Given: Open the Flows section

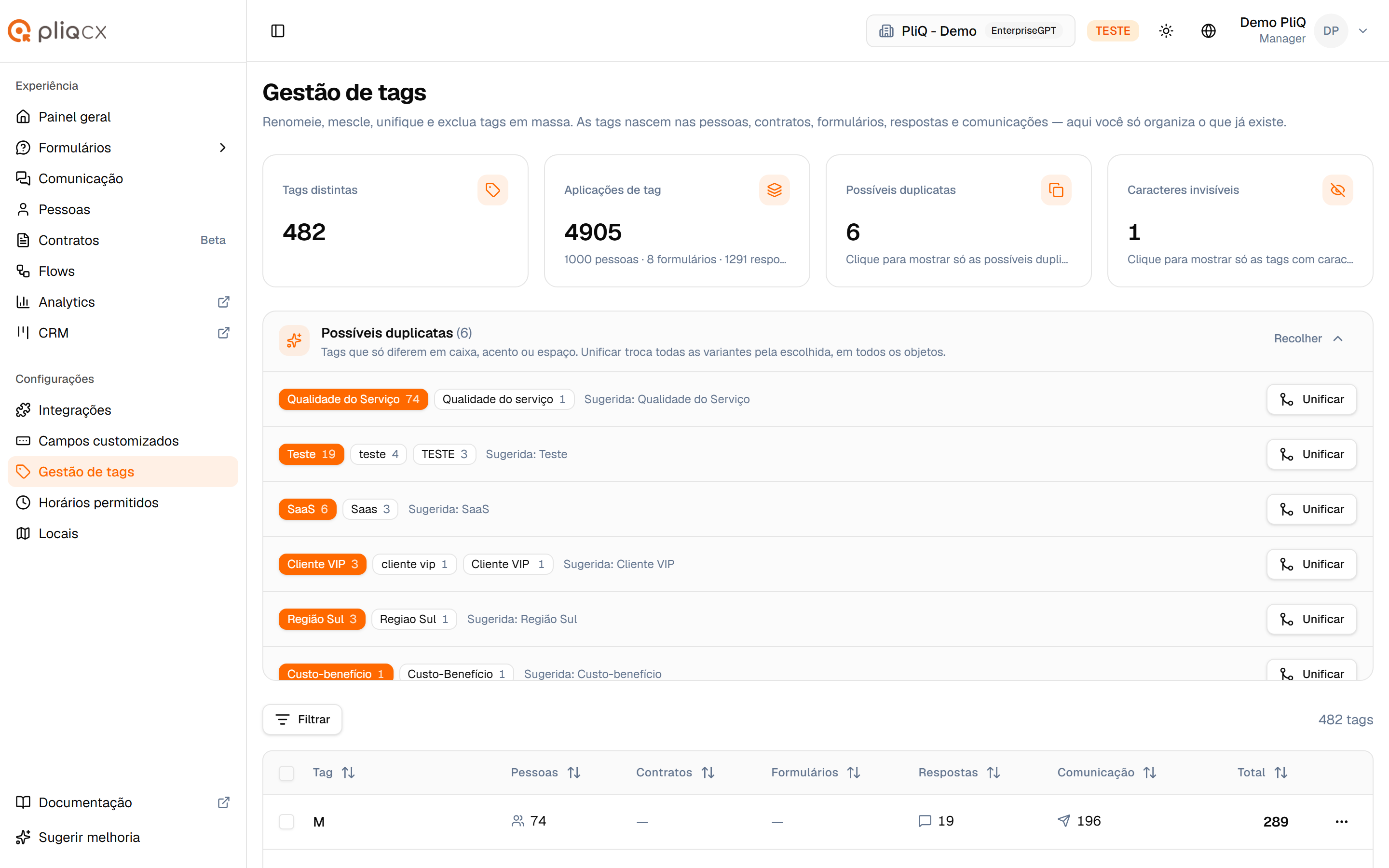Looking at the screenshot, I should tap(123, 271).
